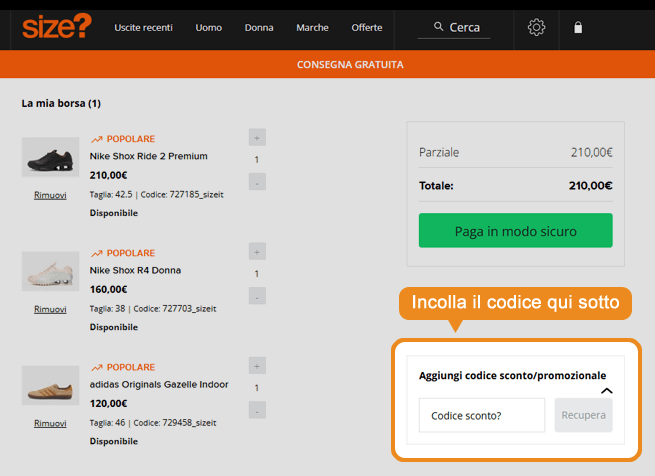Increase quantity of Nike Shox R4 Donna
Screen dimensions: 655x476
[x=257, y=251]
